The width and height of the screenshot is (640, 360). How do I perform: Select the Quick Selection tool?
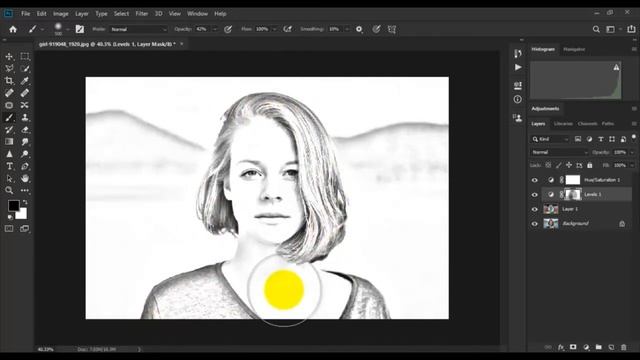tap(25, 69)
